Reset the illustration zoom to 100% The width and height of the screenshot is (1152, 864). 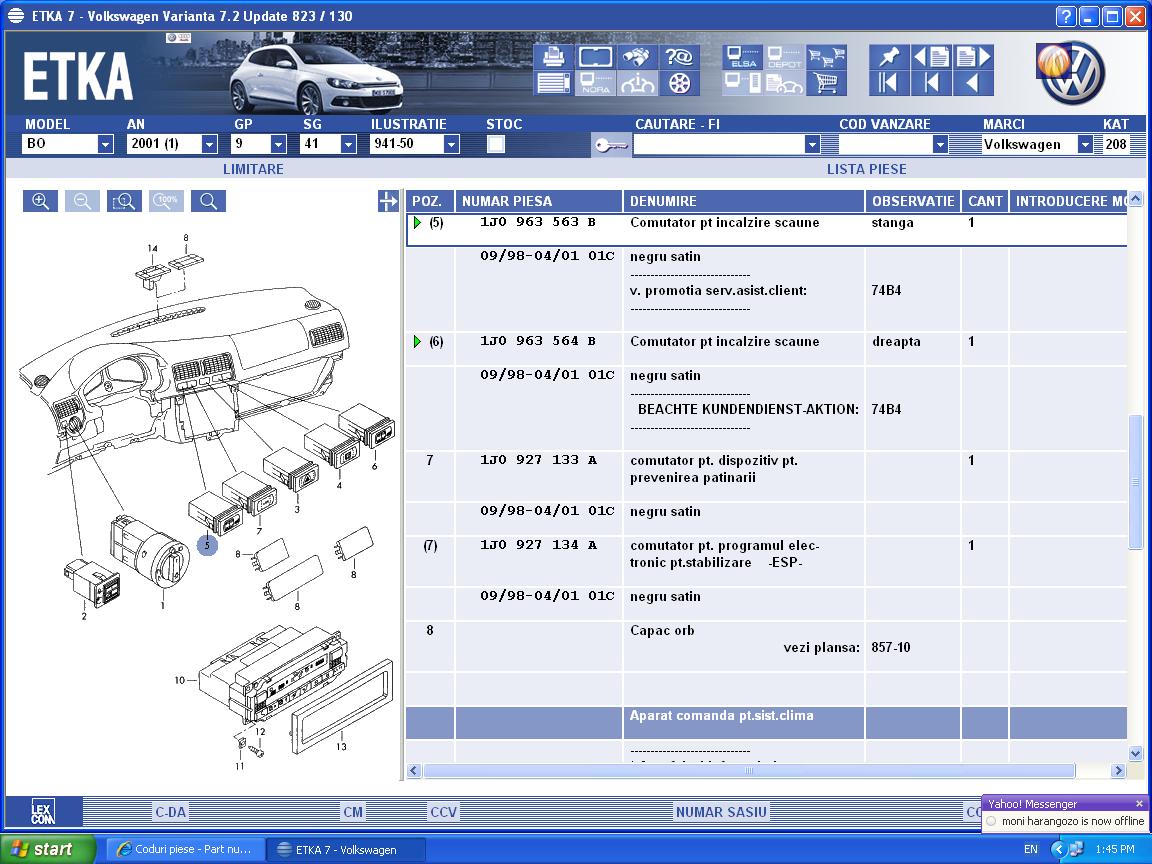[x=166, y=201]
